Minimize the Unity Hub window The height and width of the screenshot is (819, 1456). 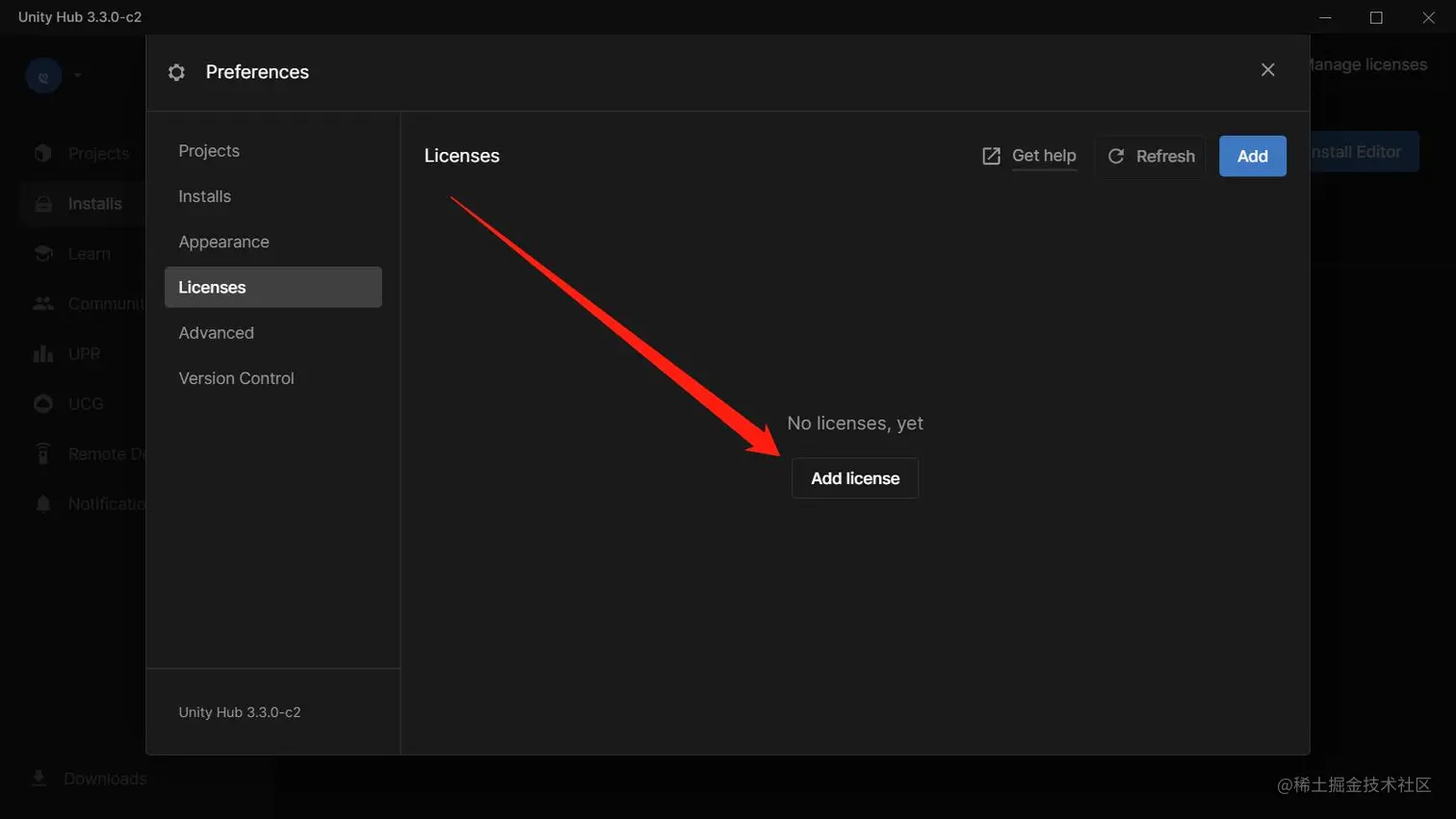click(1325, 17)
